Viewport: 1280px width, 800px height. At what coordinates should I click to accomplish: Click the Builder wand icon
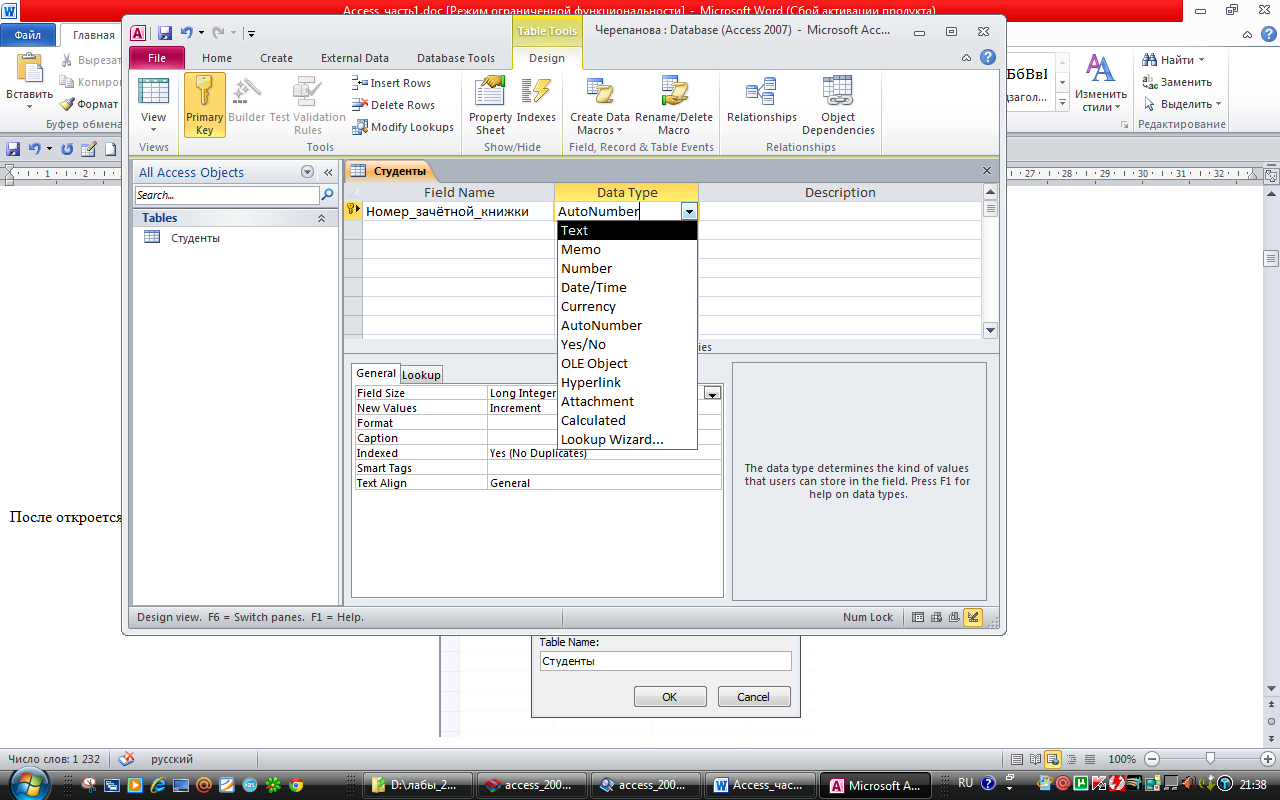coord(246,91)
